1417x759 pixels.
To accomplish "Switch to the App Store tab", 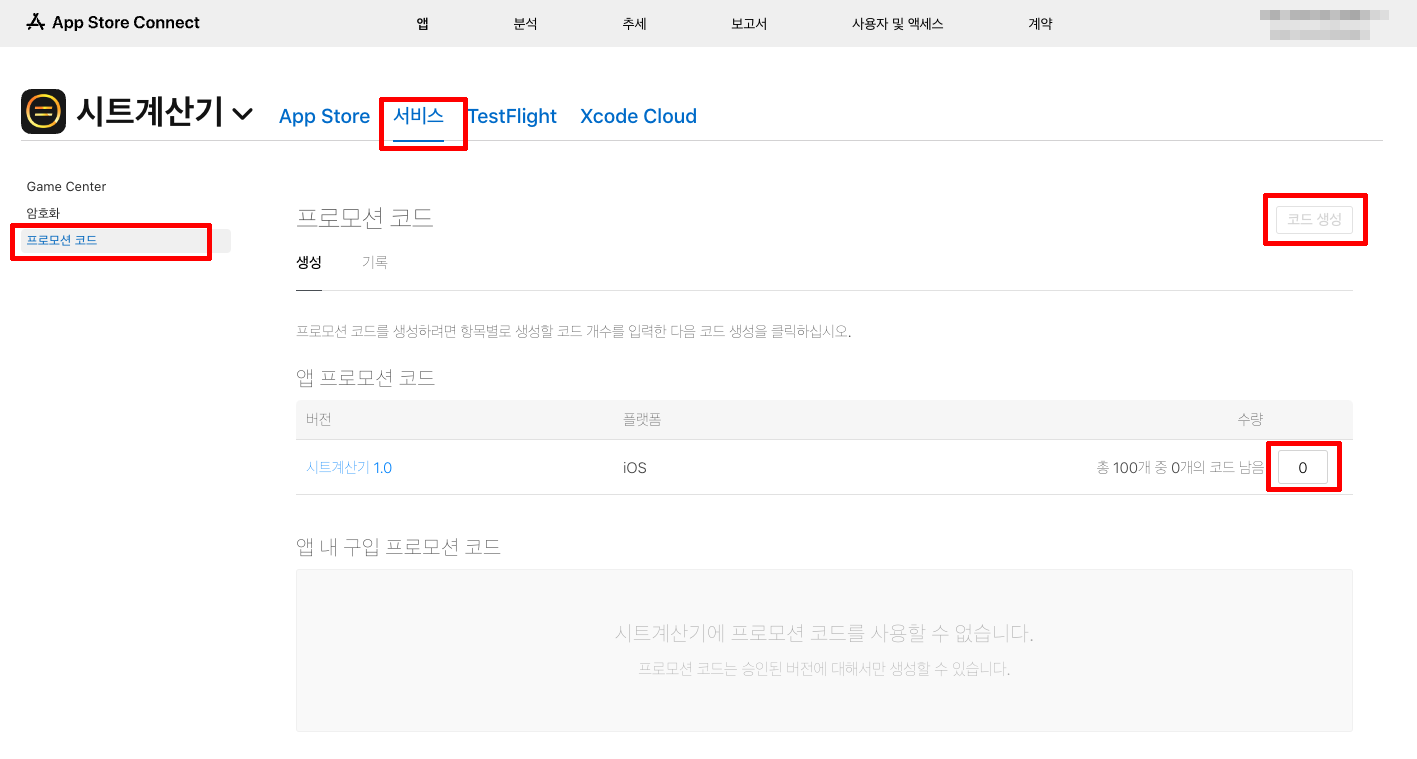I will tap(324, 116).
